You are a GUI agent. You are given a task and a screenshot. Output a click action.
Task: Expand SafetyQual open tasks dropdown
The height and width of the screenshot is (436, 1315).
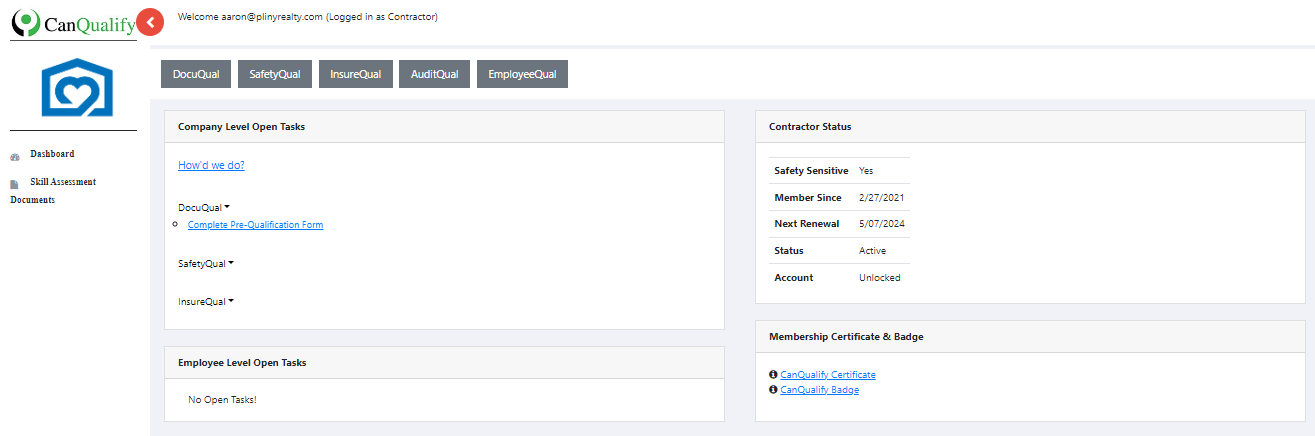[x=206, y=264]
